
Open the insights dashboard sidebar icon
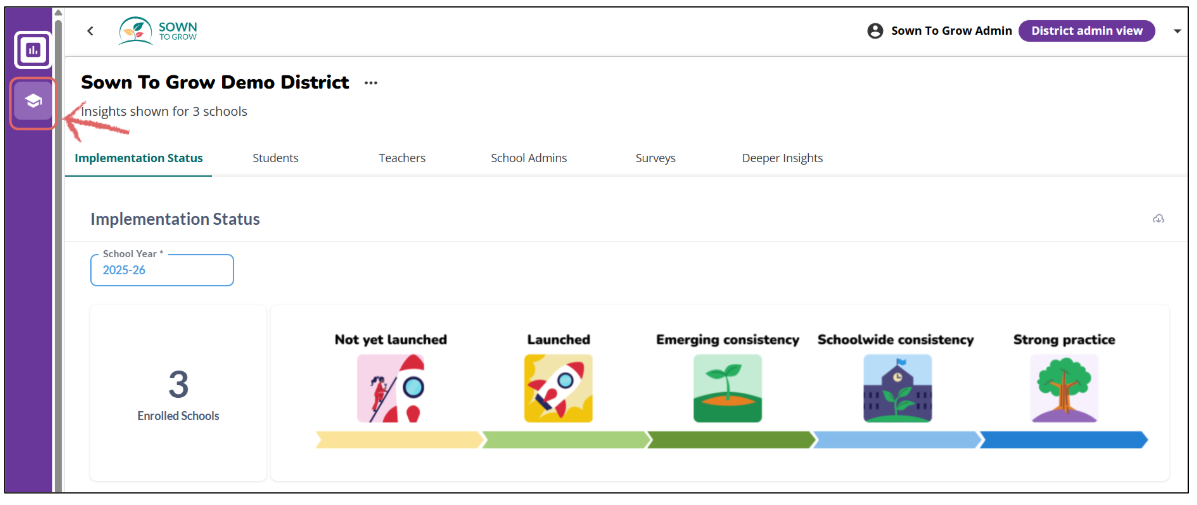tap(33, 50)
